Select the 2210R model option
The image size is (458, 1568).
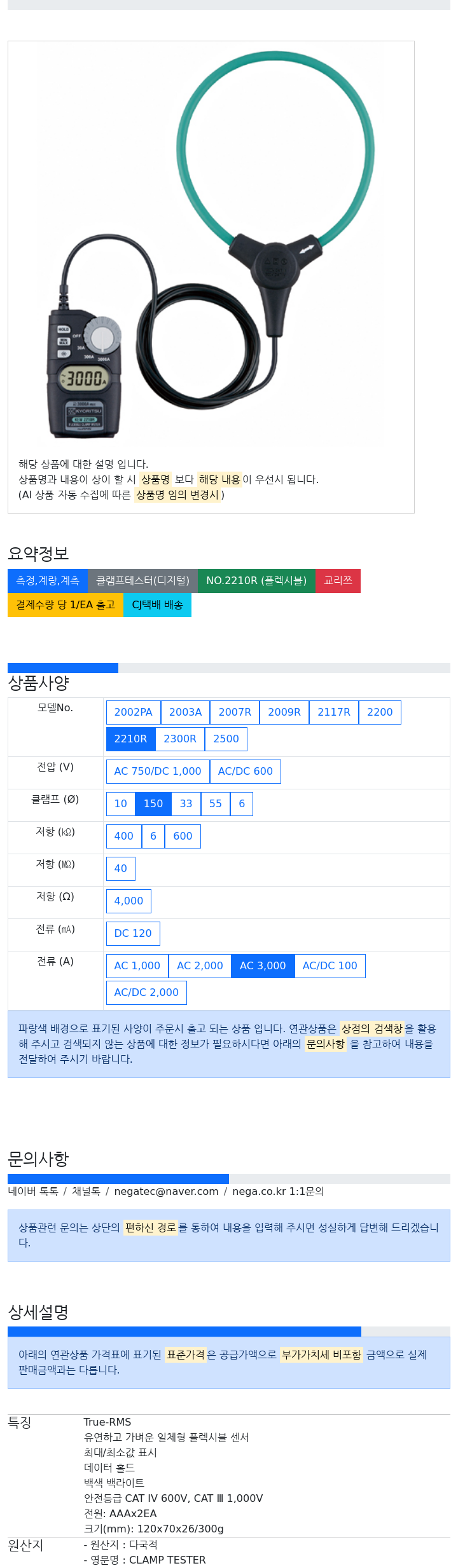[x=130, y=739]
